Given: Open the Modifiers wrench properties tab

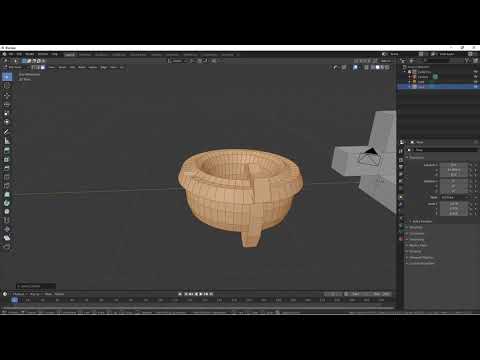Looking at the screenshot, I should click(x=401, y=204).
